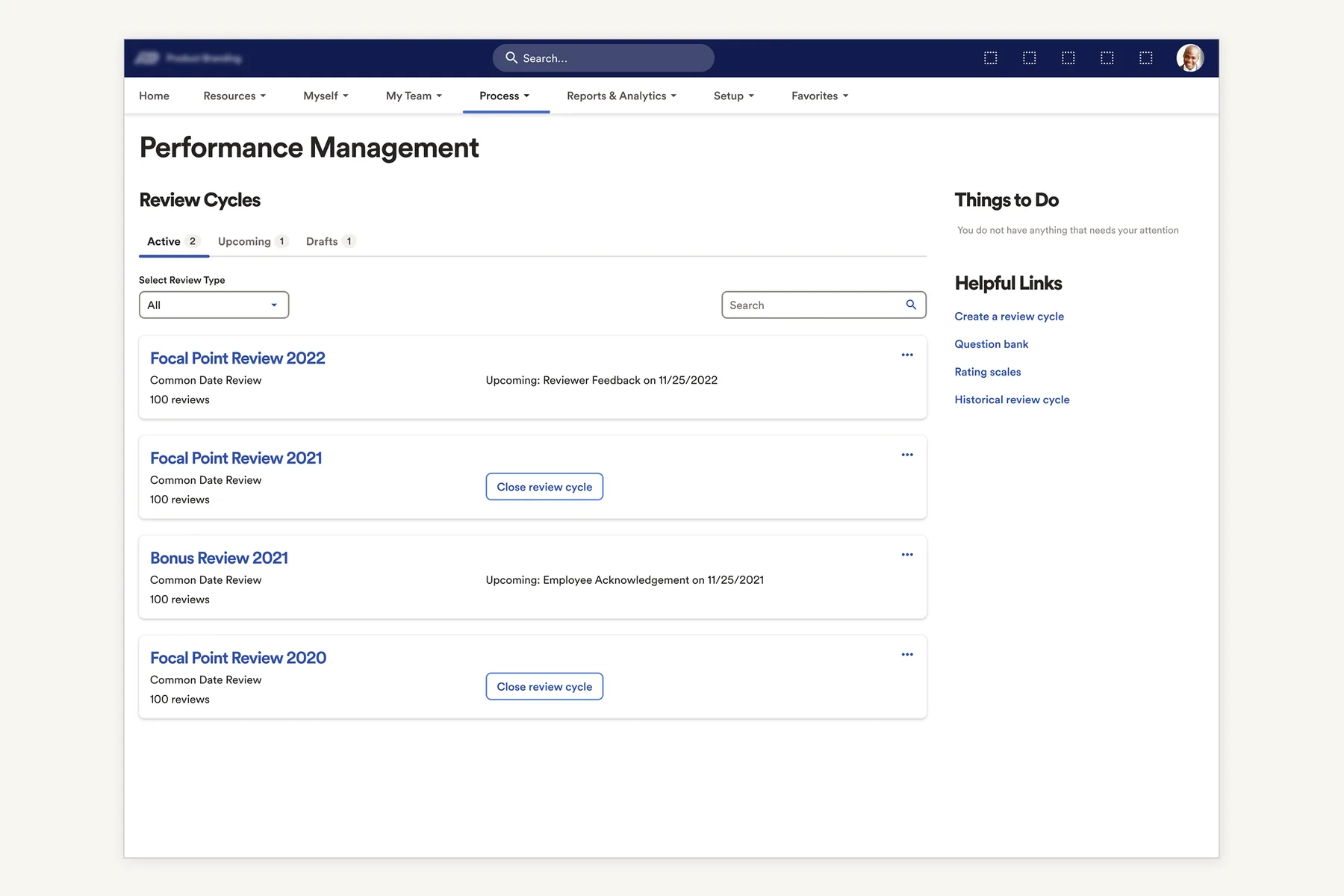Image resolution: width=1344 pixels, height=896 pixels.
Task: Click Create a review cycle link
Action: [x=1009, y=317]
